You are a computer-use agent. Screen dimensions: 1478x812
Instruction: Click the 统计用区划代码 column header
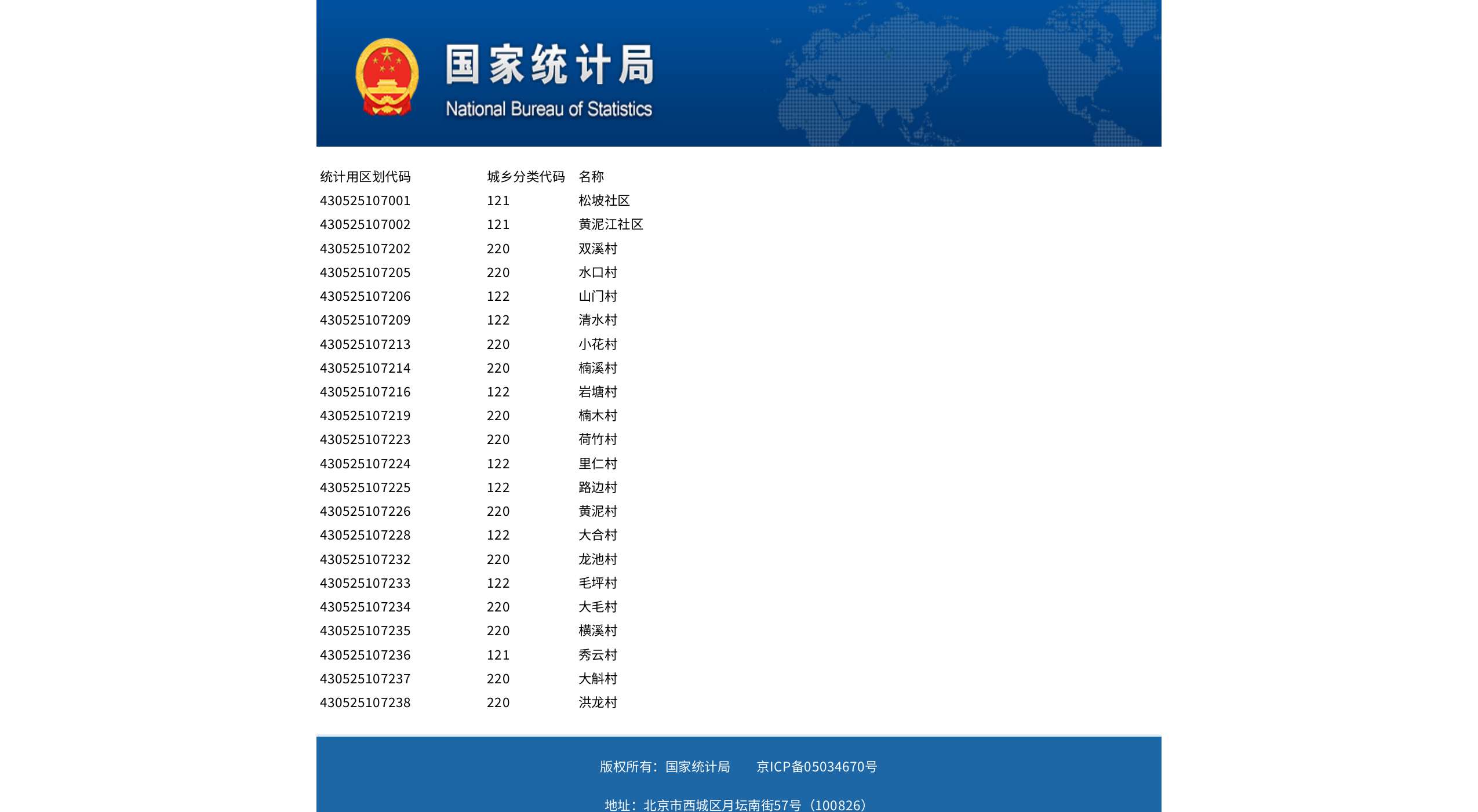pyautogui.click(x=365, y=177)
